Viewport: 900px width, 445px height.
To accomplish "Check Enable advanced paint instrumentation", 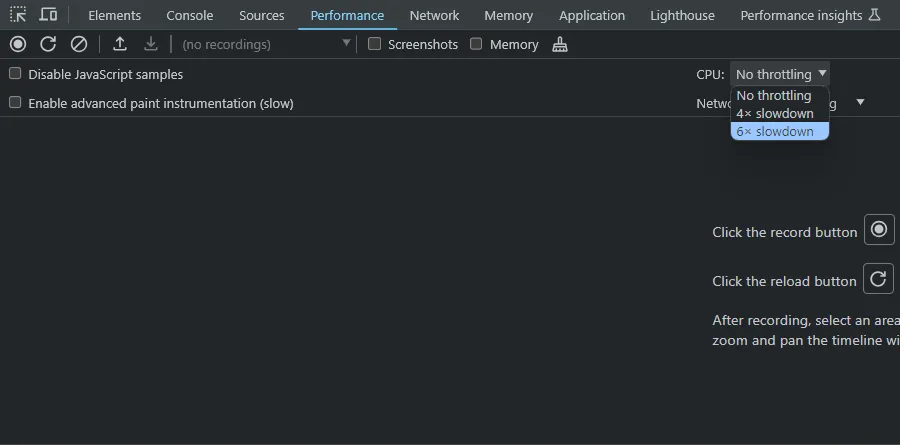I will click(15, 102).
